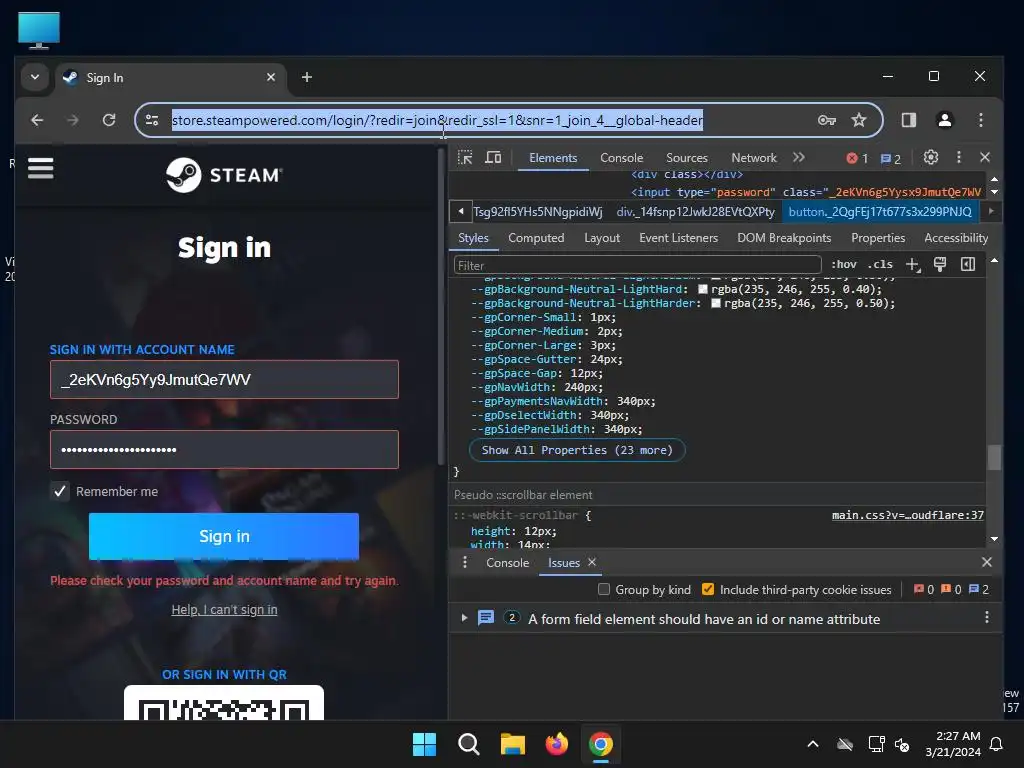Show the red error count badge
The height and width of the screenshot is (768, 1024).
[857, 158]
